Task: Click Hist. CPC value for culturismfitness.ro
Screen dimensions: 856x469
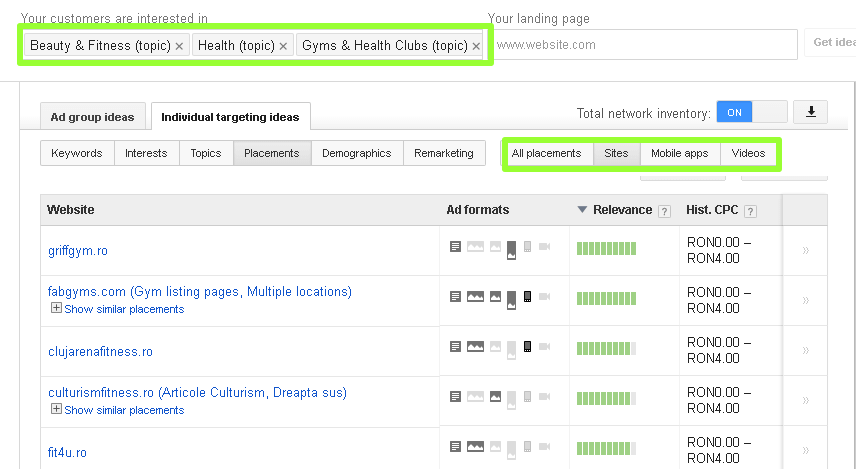Action: point(718,400)
